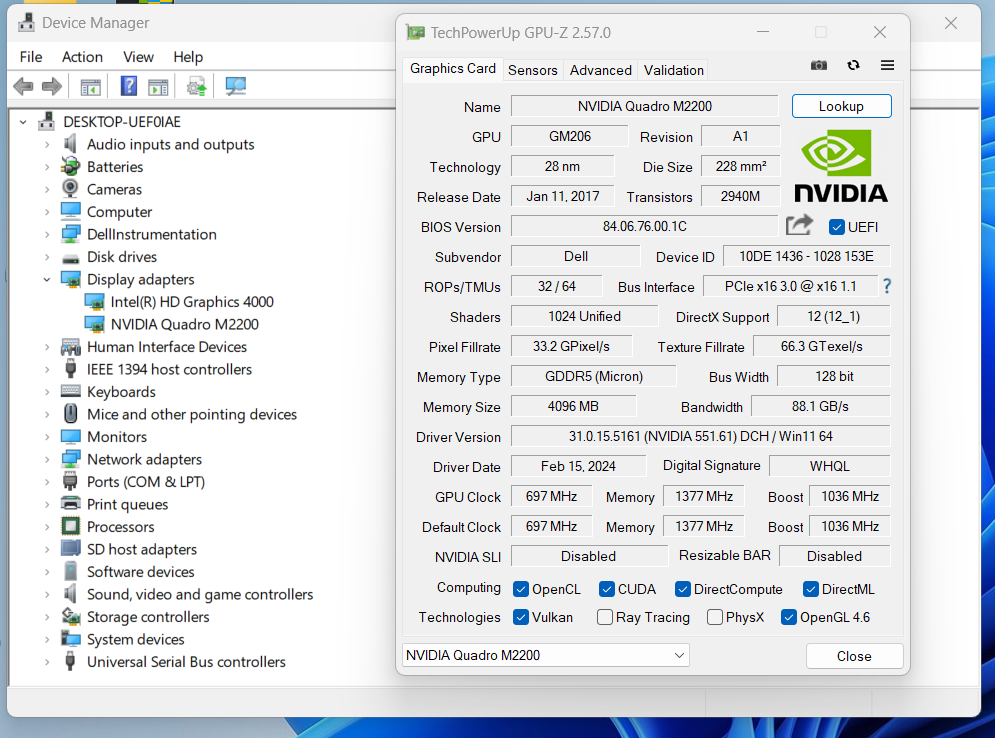Click the Device ID value field
995x738 pixels.
click(807, 256)
